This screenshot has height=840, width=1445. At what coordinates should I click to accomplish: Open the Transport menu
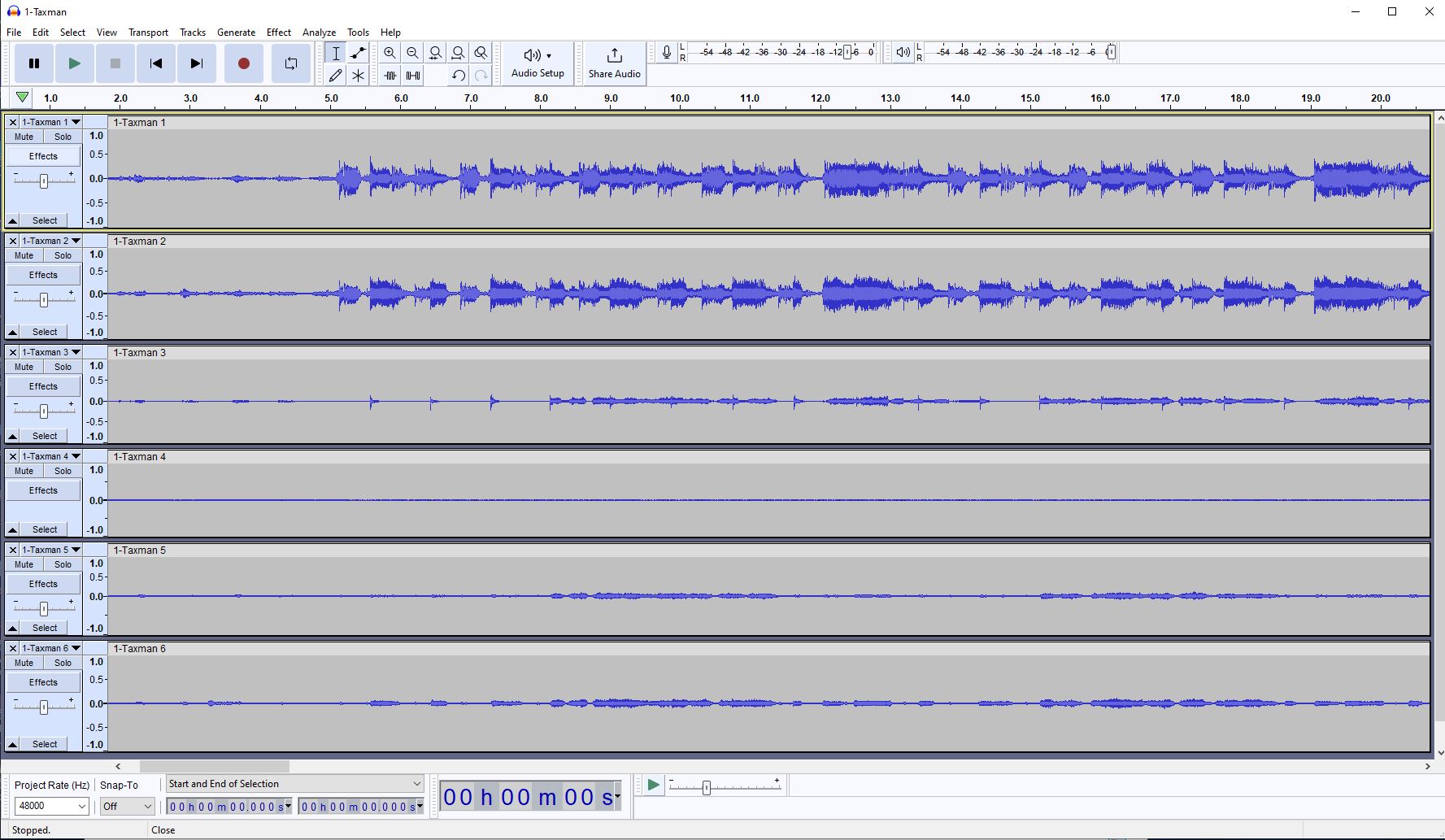pos(148,33)
